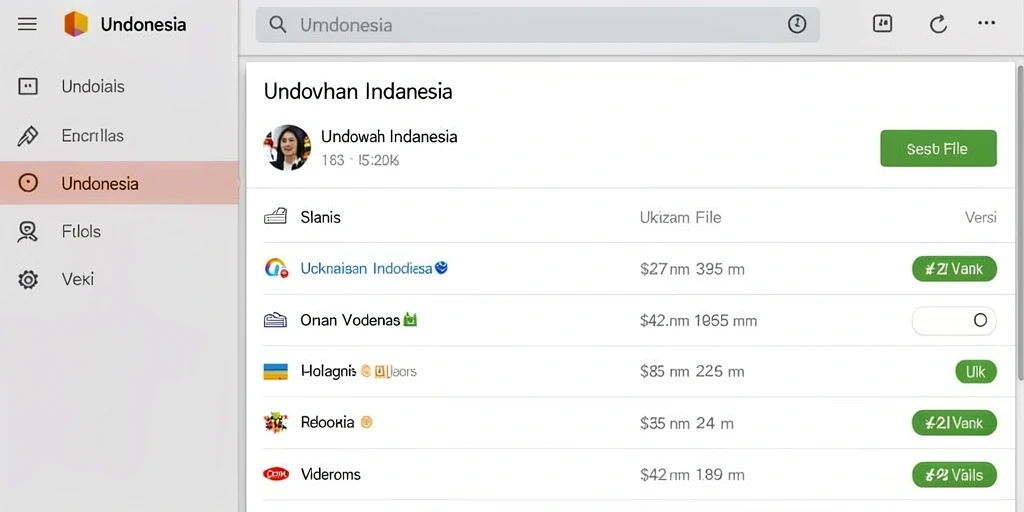
Task: Toggle the switch in Onan Vodenas row
Action: [954, 320]
